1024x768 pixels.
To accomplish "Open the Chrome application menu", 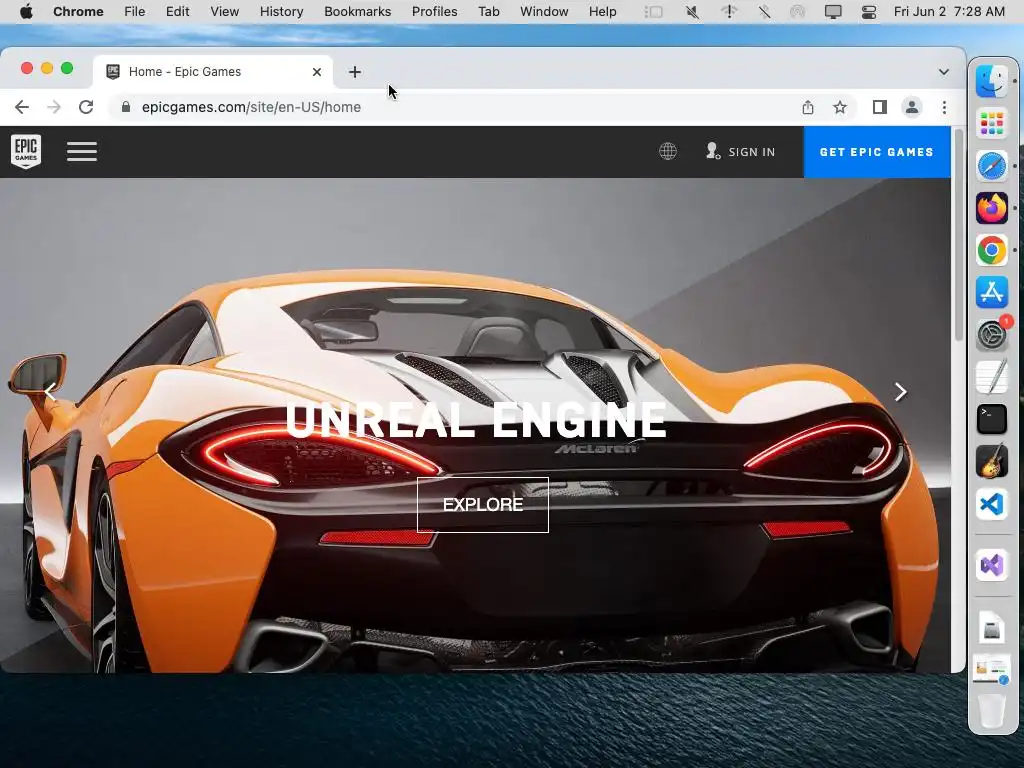I will 78,12.
